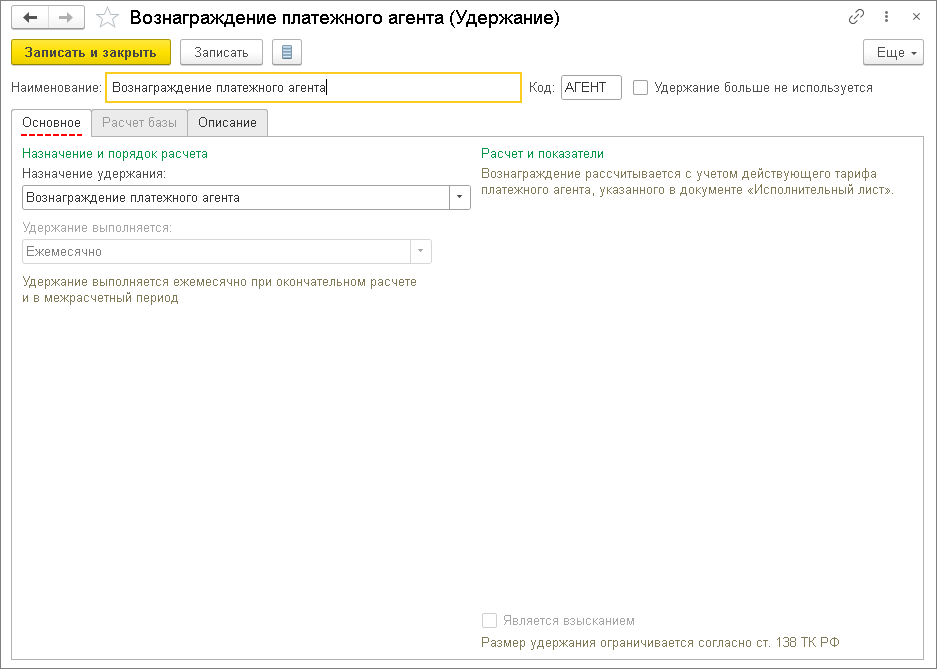Click the Записать и закрыть button
Image resolution: width=937 pixels, height=669 pixels.
(x=91, y=52)
